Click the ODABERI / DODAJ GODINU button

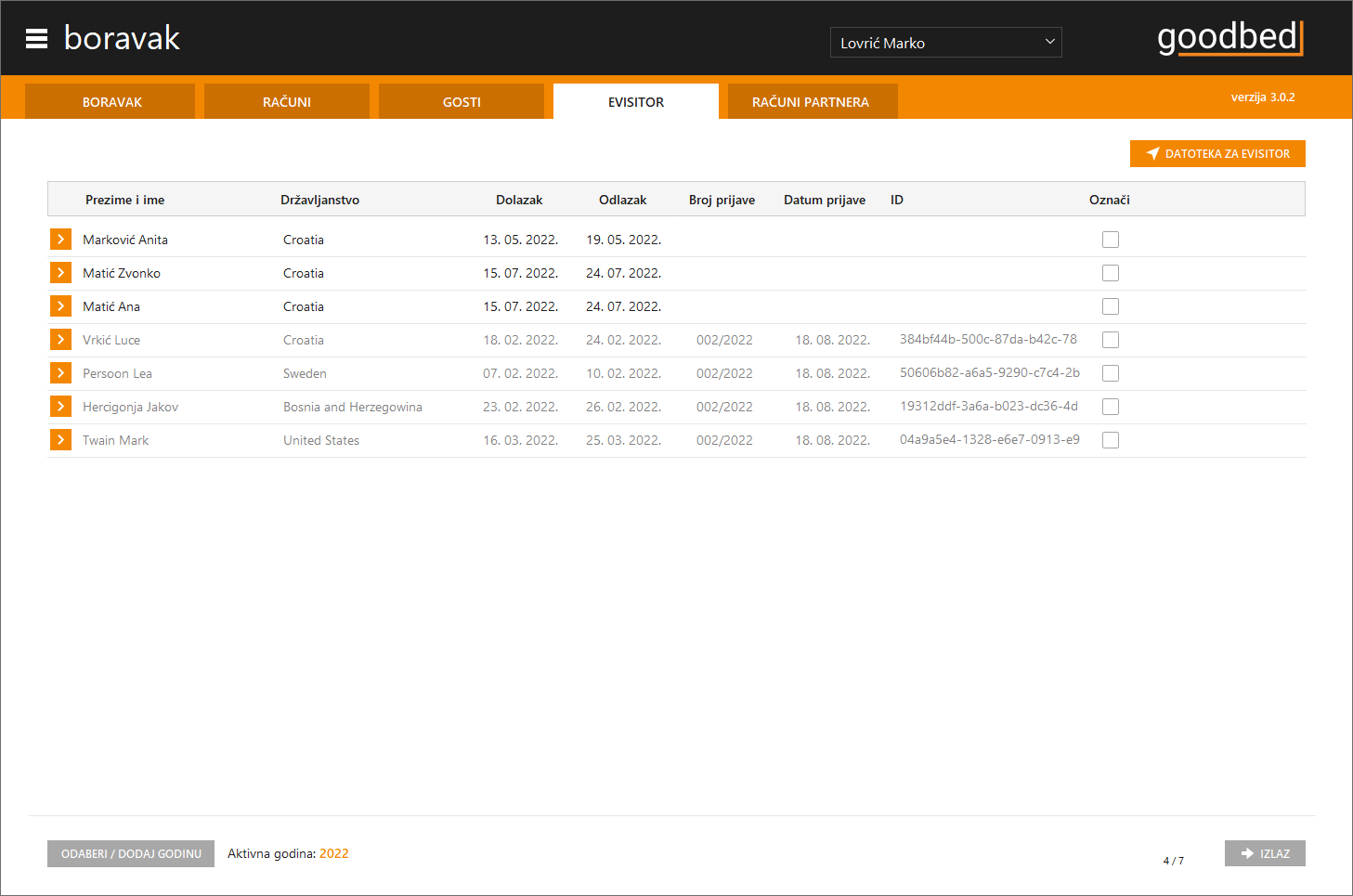click(131, 853)
